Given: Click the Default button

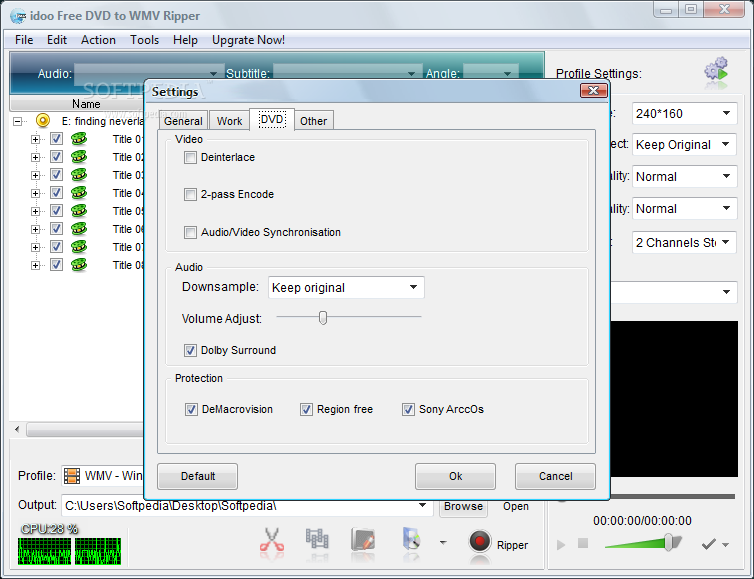Looking at the screenshot, I should coord(198,476).
